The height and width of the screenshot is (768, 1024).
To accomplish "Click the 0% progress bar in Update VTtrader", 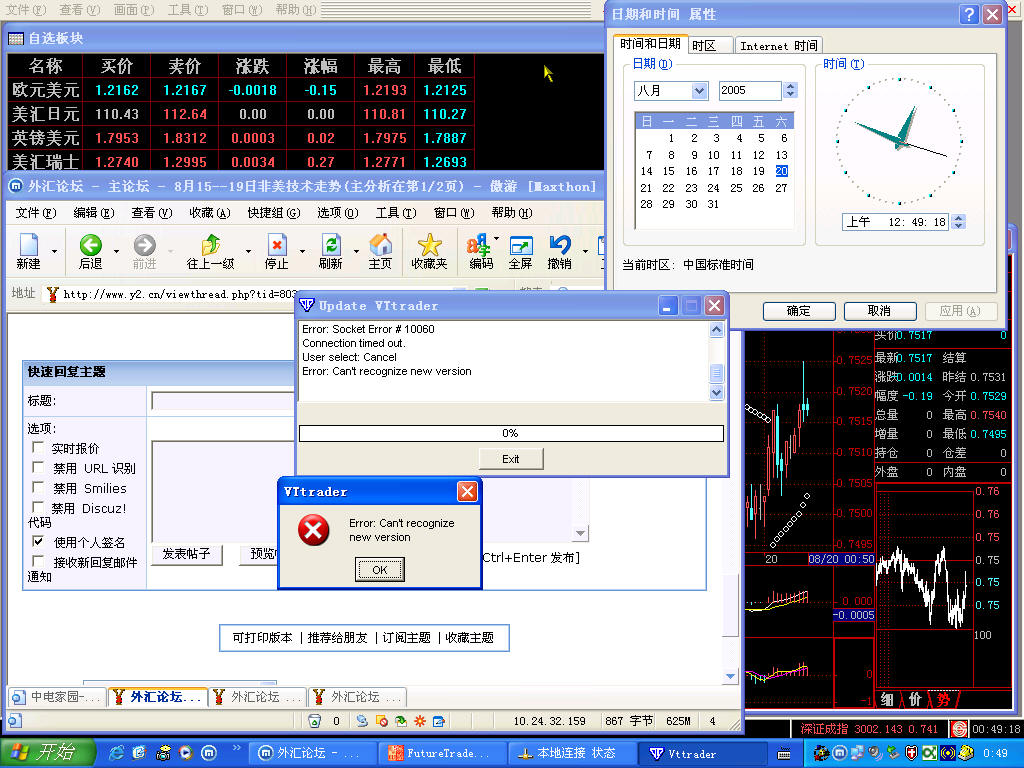I will coord(511,433).
